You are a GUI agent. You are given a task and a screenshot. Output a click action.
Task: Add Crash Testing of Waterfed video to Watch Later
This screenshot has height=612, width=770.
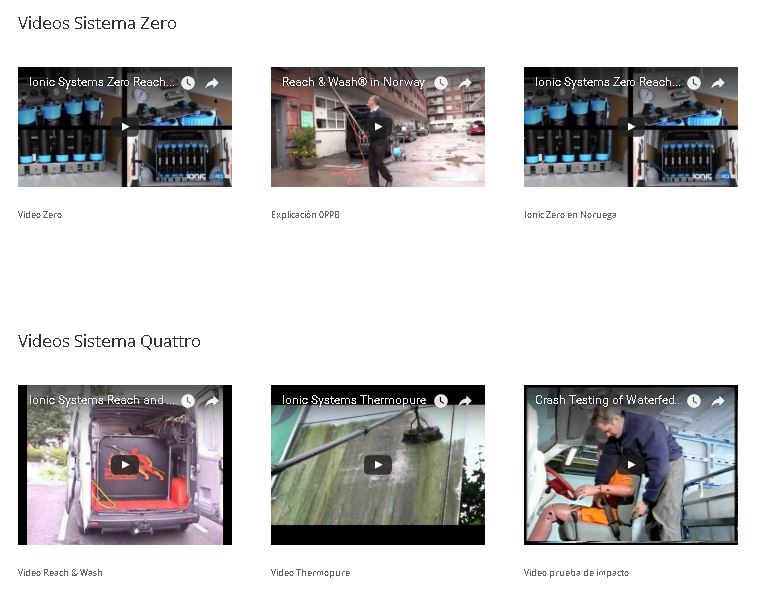pos(694,401)
